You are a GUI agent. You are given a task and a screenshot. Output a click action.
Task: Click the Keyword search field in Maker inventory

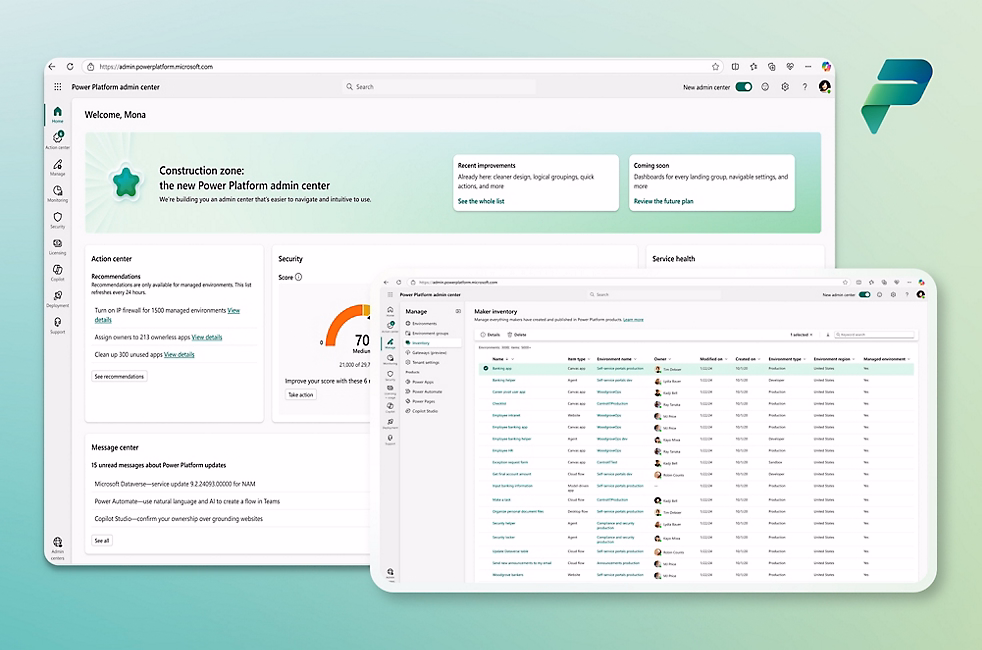[x=874, y=335]
